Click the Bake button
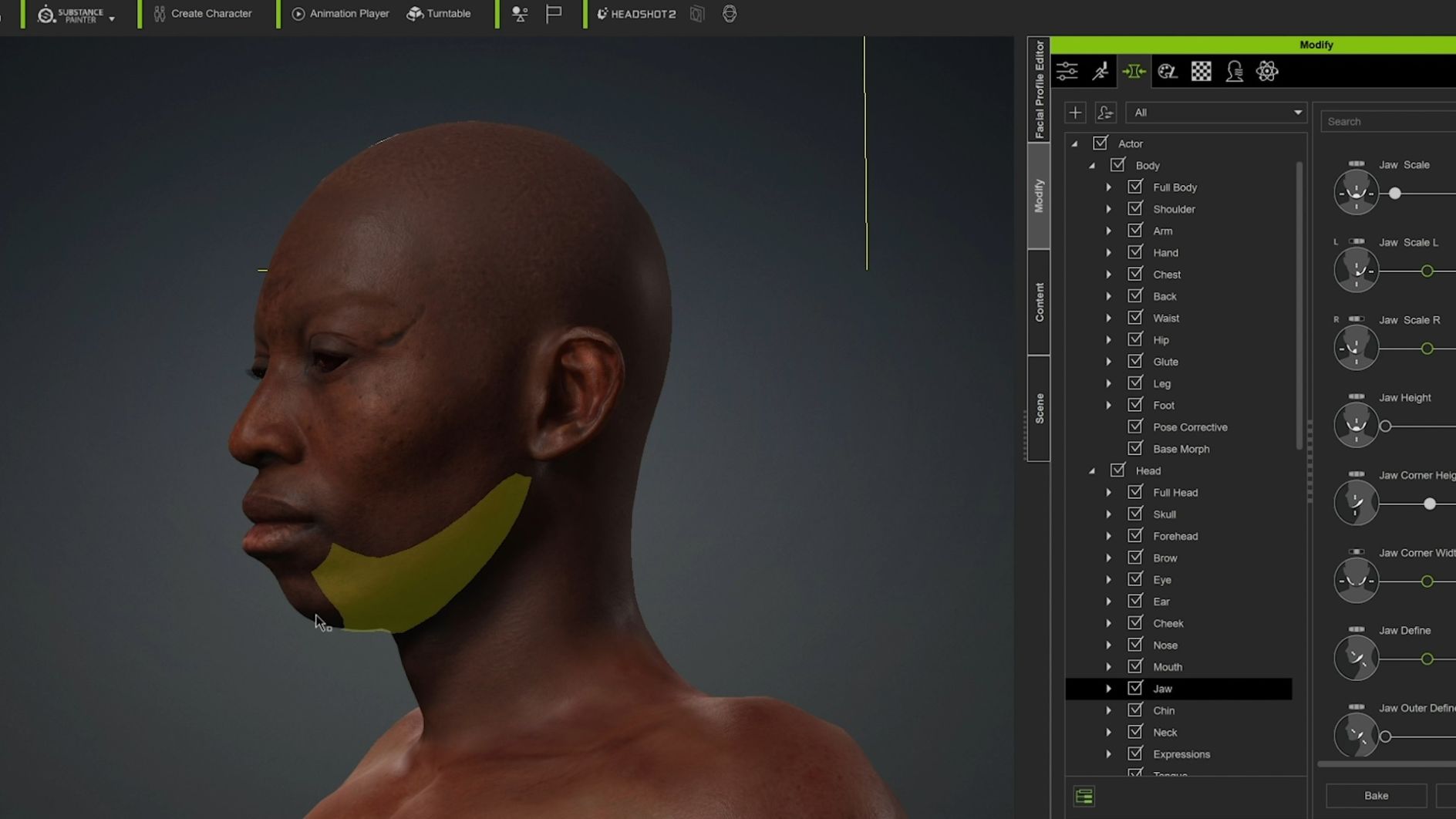Image resolution: width=1456 pixels, height=819 pixels. pyautogui.click(x=1375, y=795)
